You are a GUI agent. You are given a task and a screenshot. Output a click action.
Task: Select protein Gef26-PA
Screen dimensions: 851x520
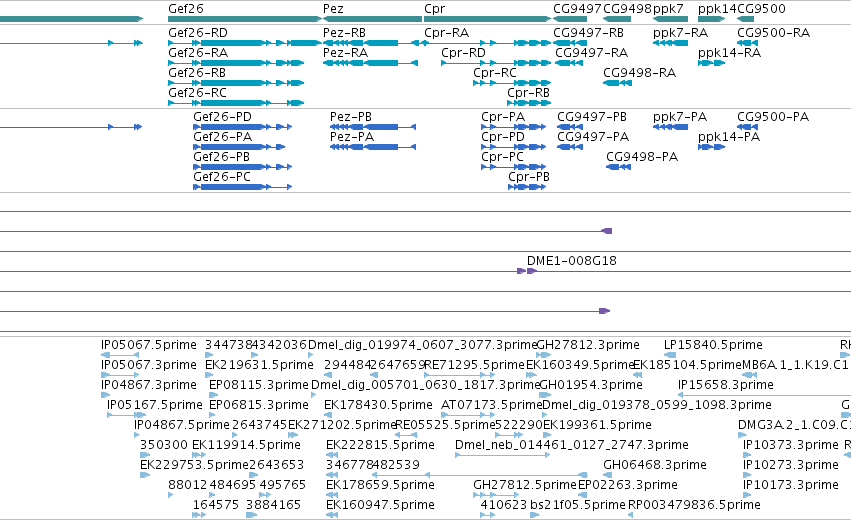[239, 147]
